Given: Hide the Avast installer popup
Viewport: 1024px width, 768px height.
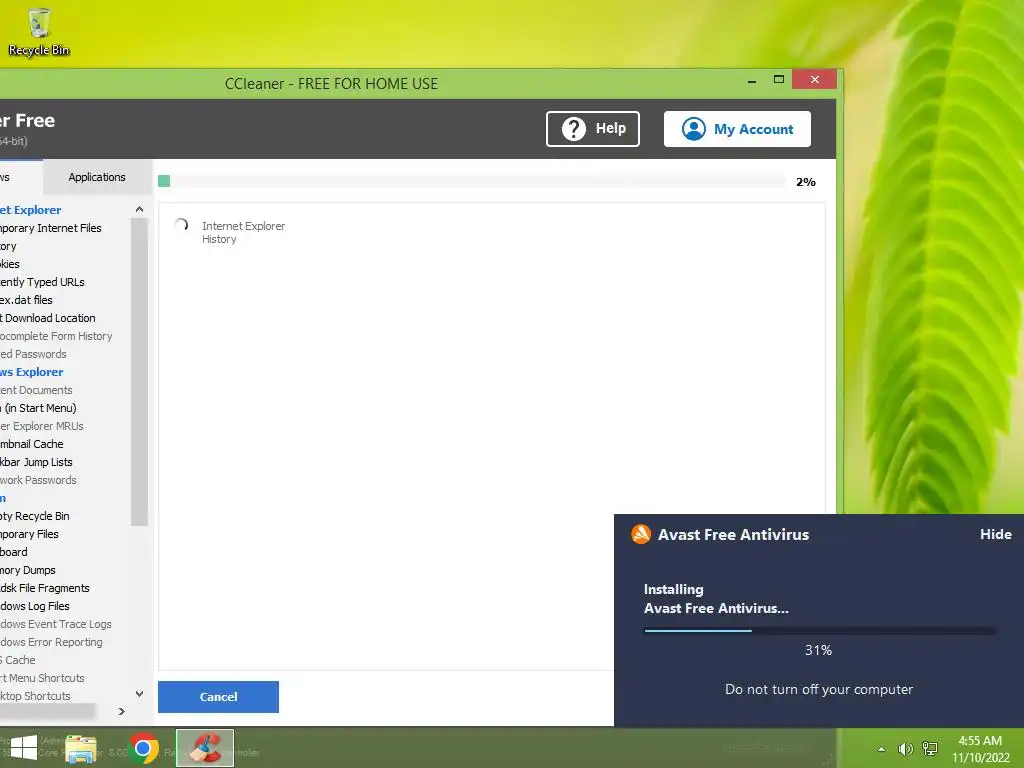Looking at the screenshot, I should 995,534.
